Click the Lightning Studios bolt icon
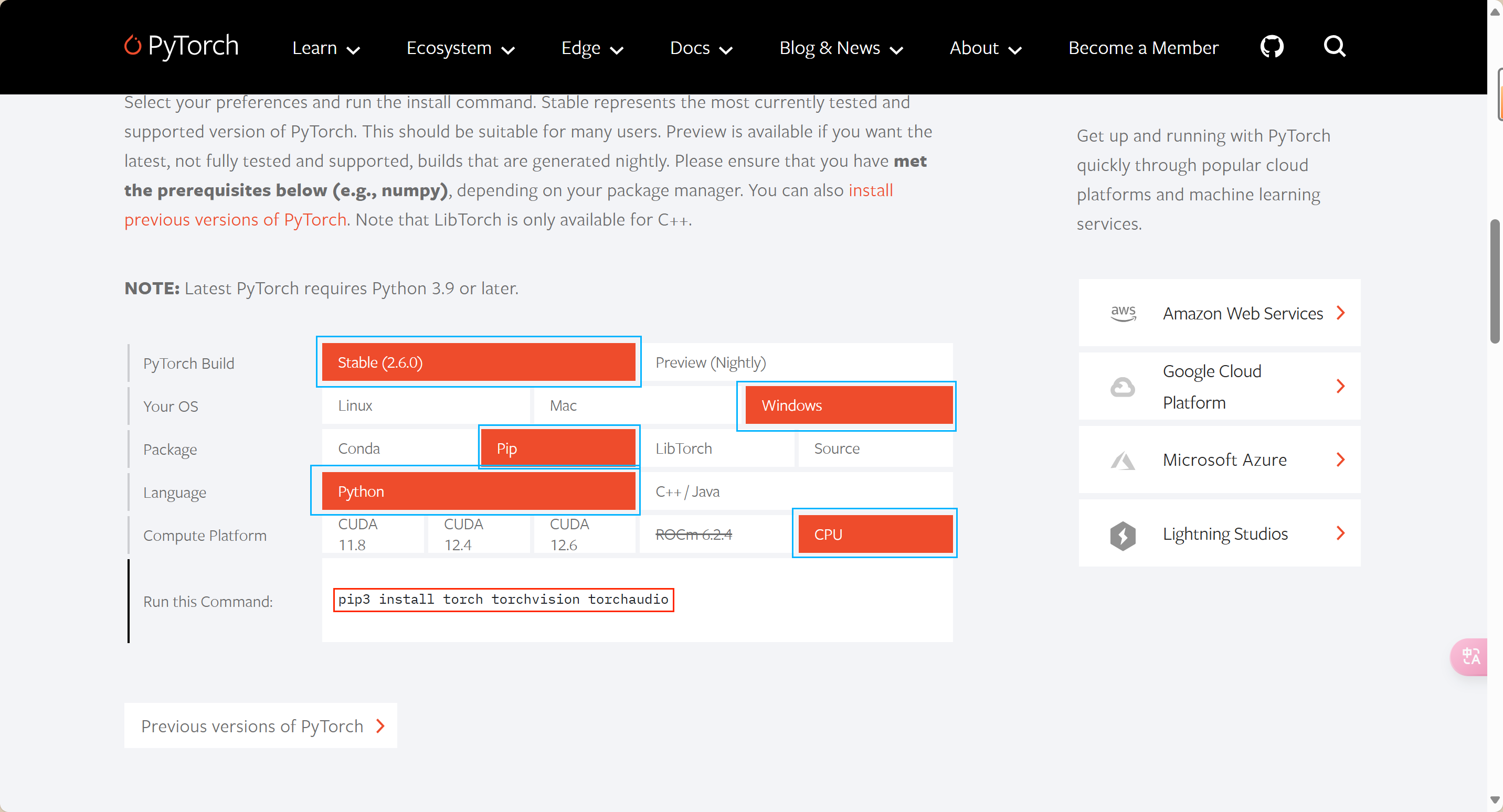1503x812 pixels. pyautogui.click(x=1123, y=535)
